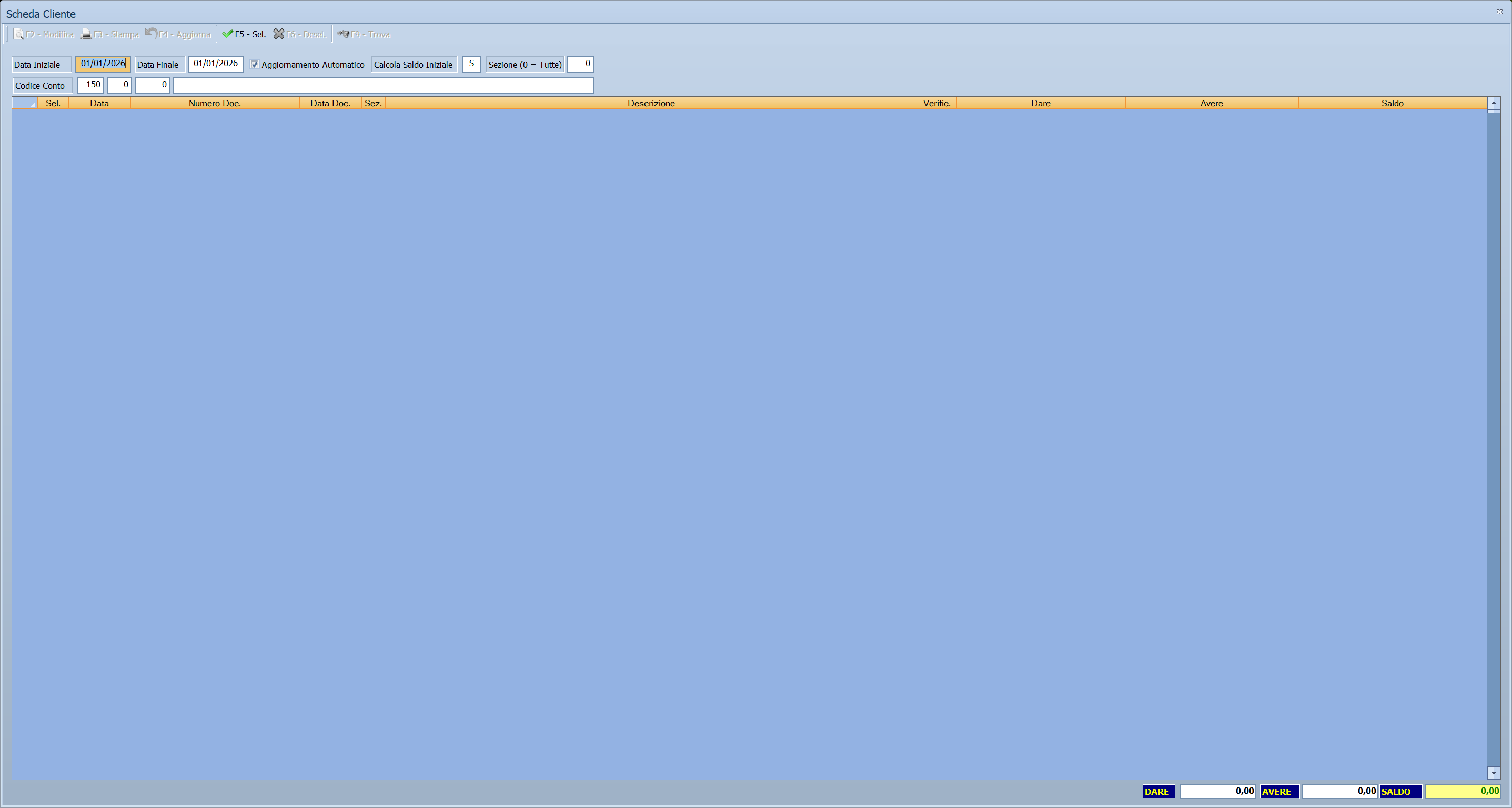Click the green checkmark F5 Sel. icon

coord(228,34)
